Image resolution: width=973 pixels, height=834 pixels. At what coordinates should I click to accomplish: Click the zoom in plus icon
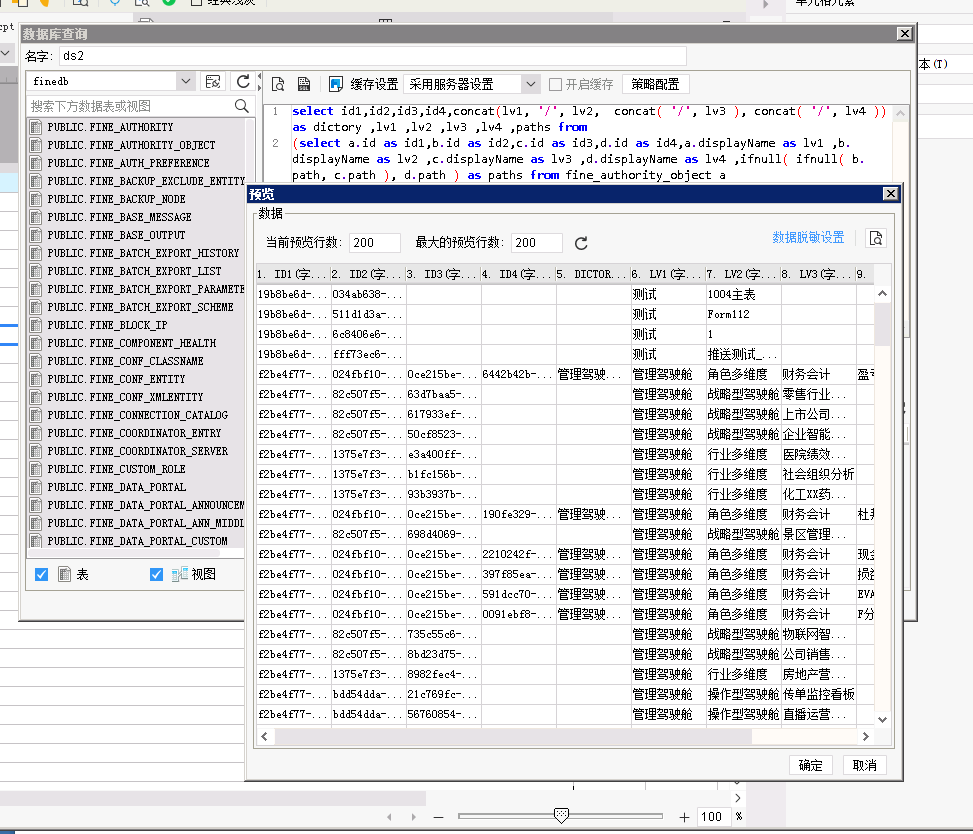point(684,817)
